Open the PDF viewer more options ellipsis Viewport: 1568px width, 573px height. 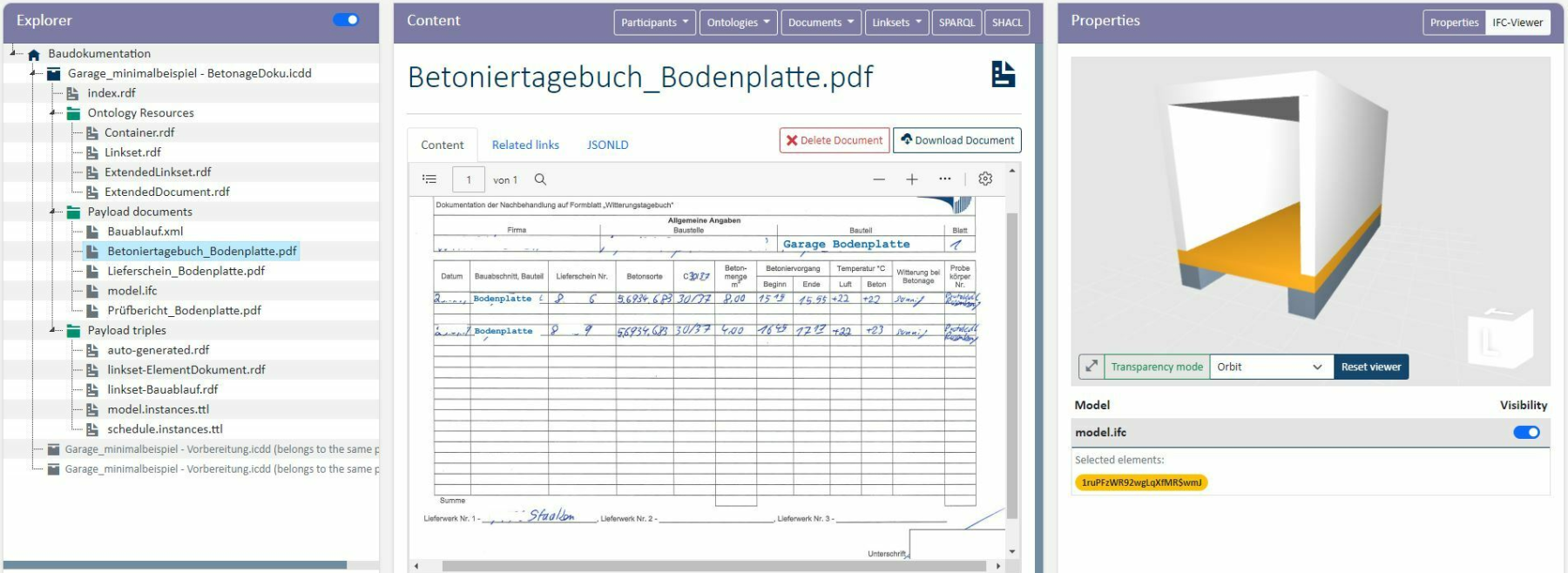click(x=945, y=179)
